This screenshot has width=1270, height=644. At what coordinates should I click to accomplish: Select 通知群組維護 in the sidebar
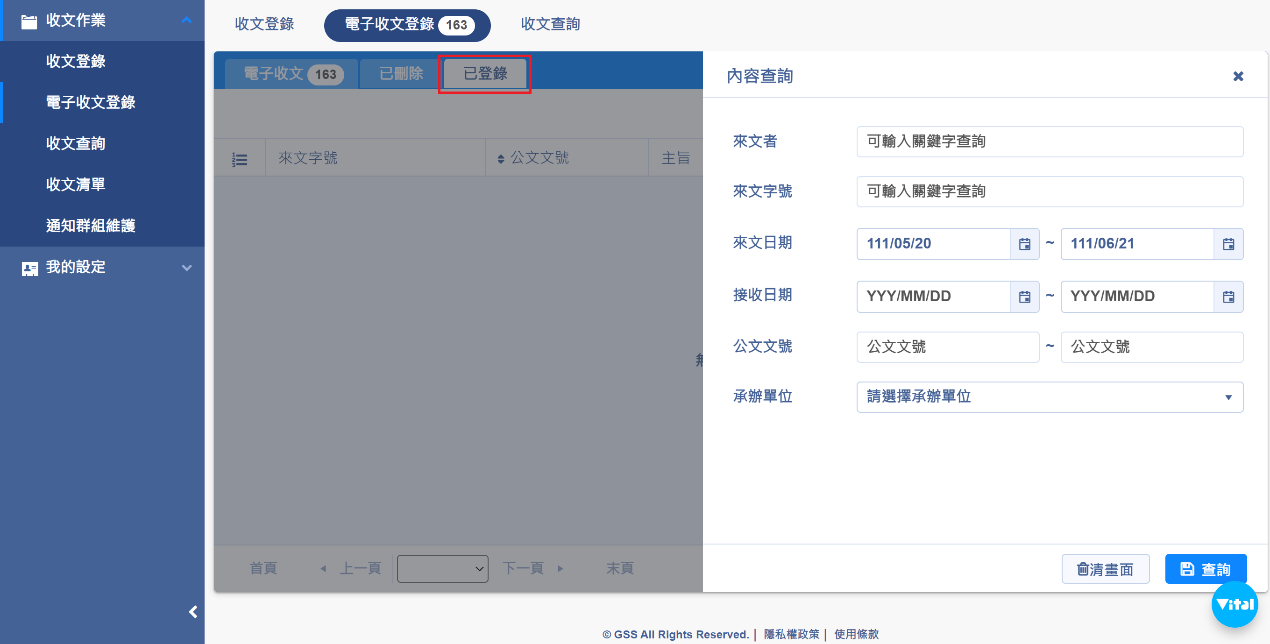[x=90, y=226]
